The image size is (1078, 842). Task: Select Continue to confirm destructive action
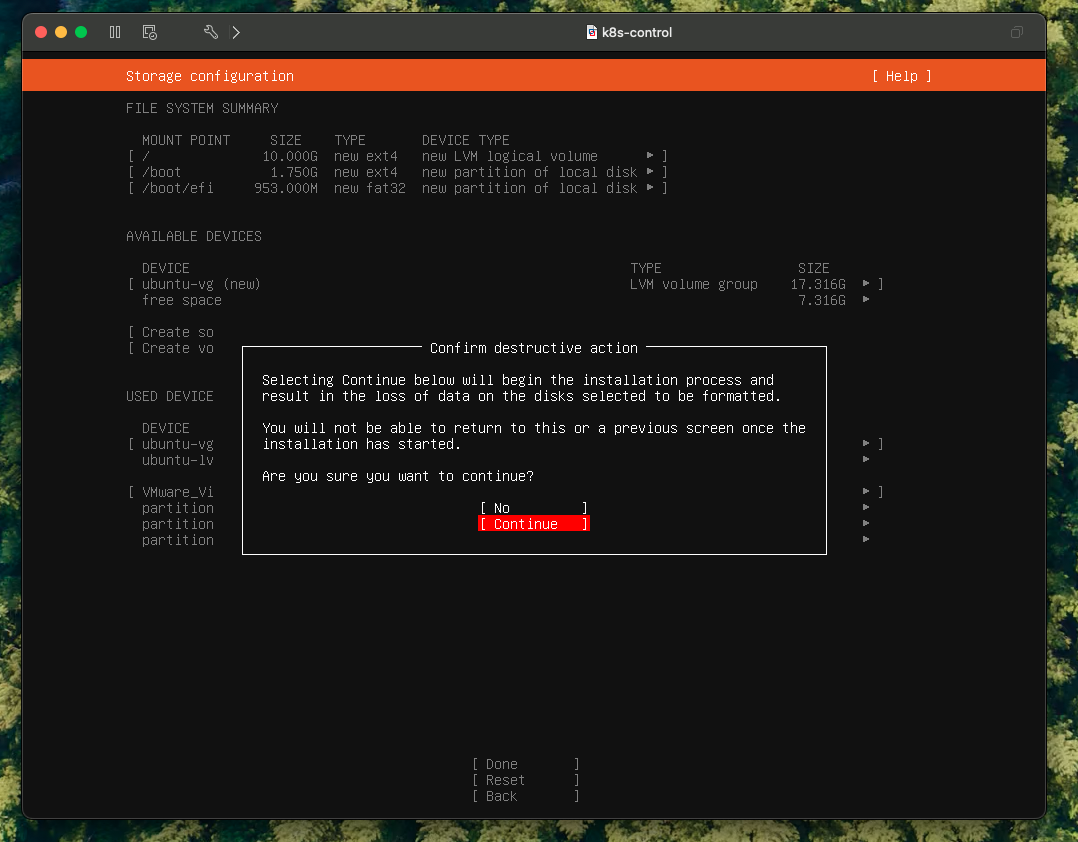point(533,524)
